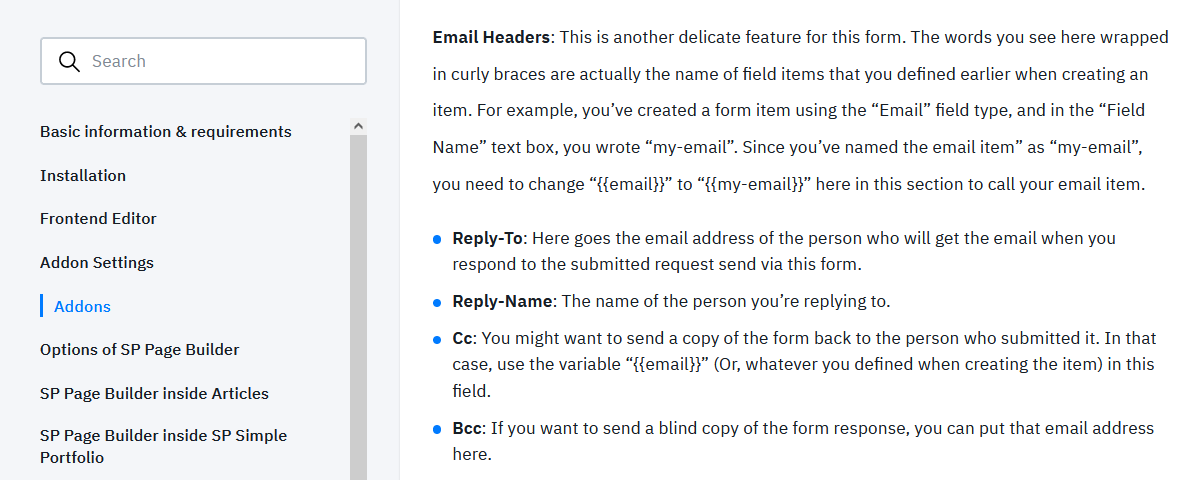The width and height of the screenshot is (1178, 480).
Task: Click the magnifier icon in the search box
Action: 69,61
